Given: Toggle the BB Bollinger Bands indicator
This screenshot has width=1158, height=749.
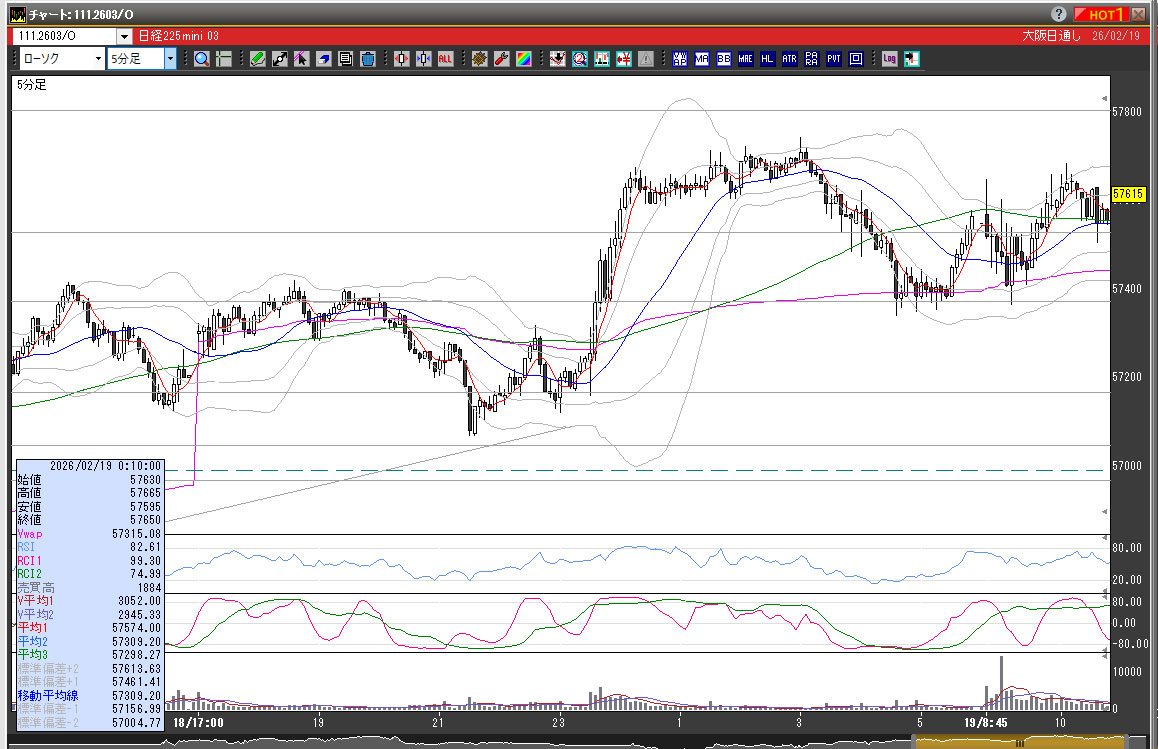Looking at the screenshot, I should (724, 59).
